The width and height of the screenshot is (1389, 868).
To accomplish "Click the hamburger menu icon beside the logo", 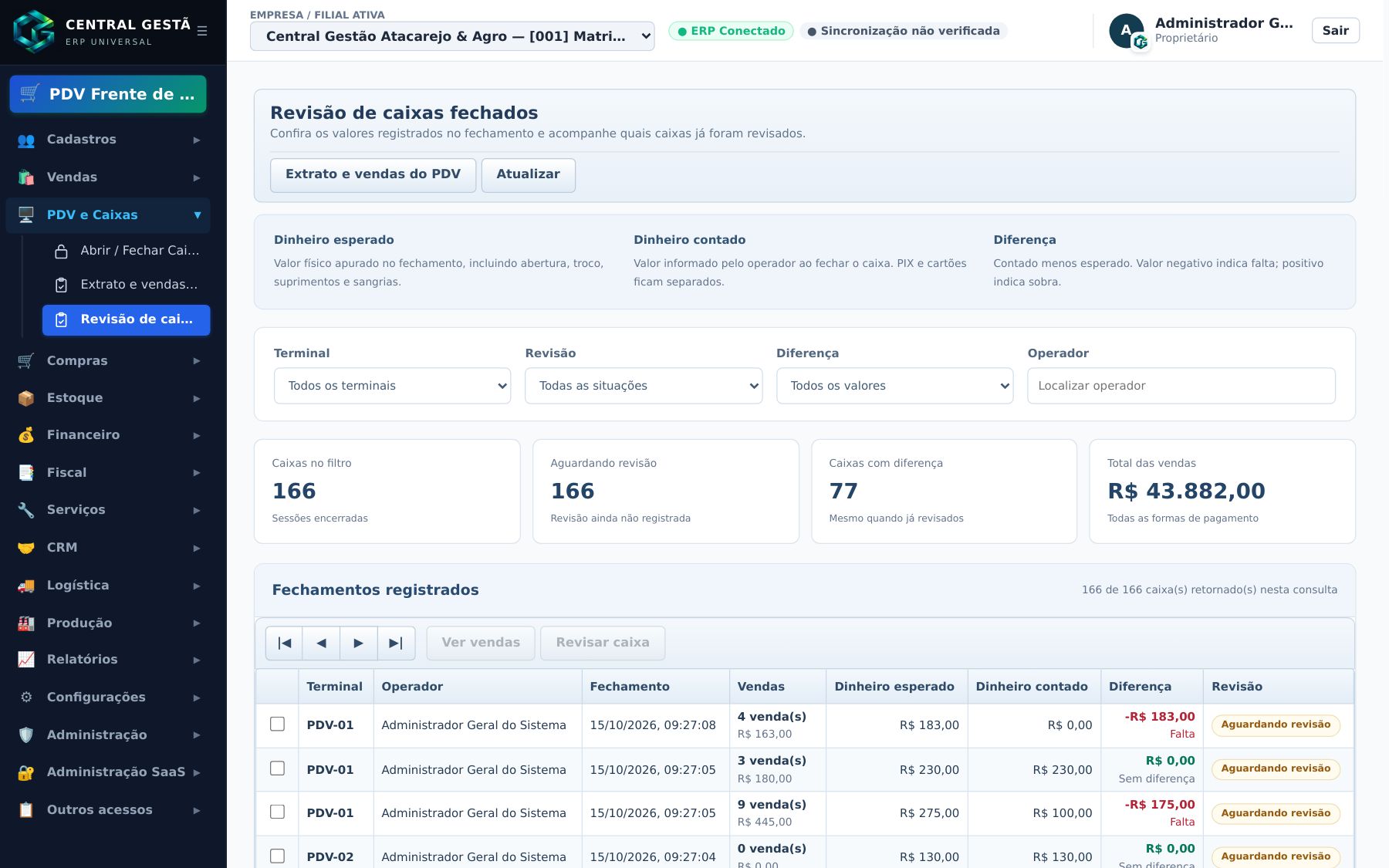I will [202, 31].
